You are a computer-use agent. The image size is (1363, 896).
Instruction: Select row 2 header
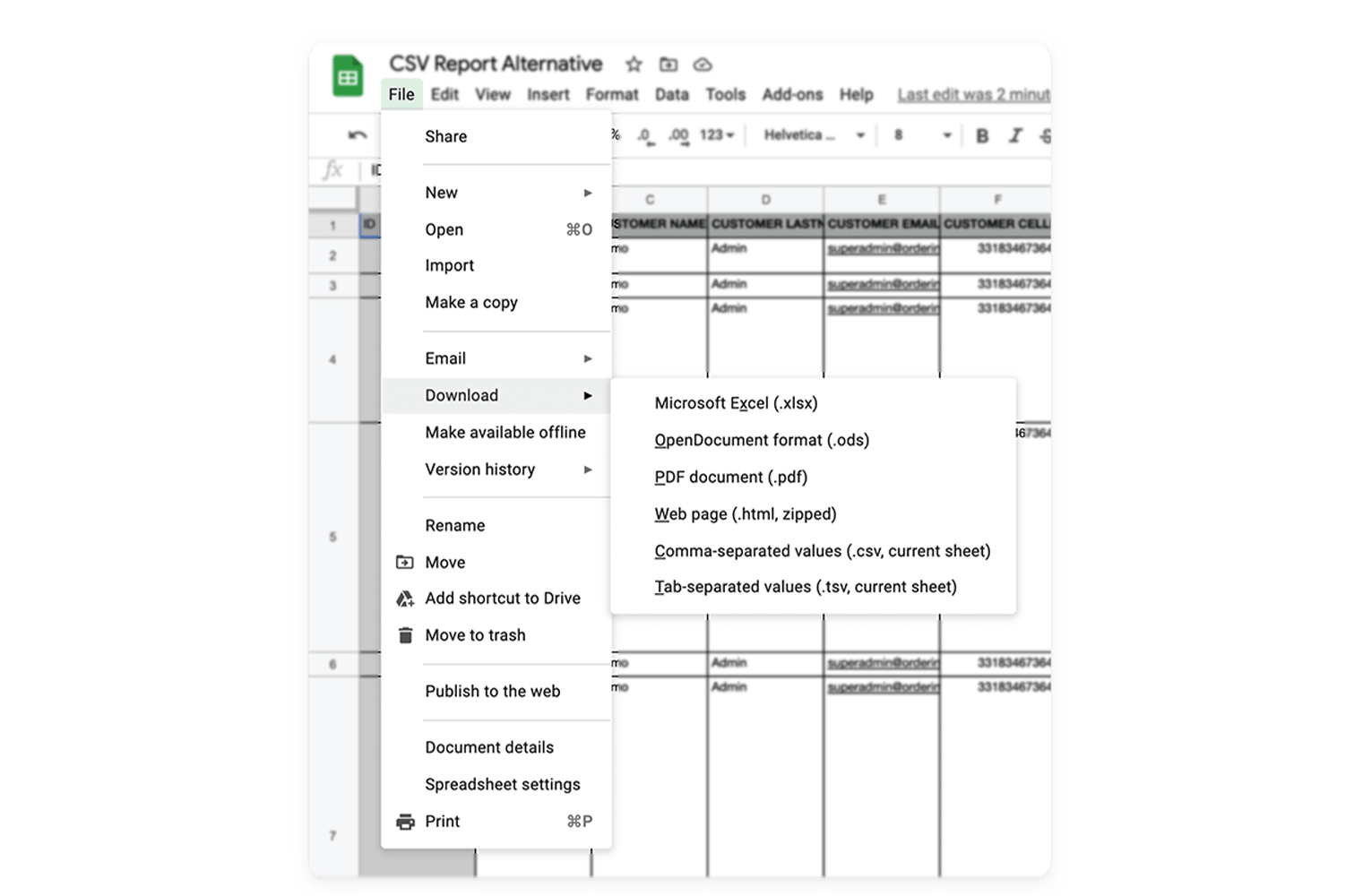pos(333,256)
